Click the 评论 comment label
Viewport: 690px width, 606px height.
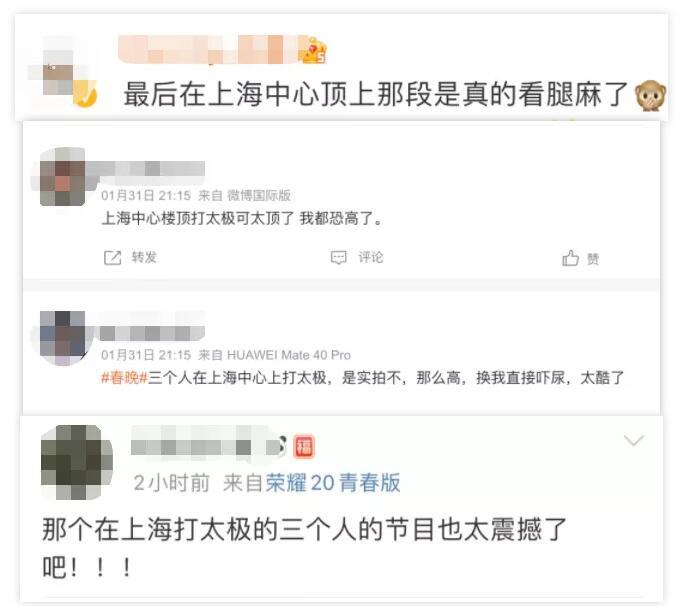coord(371,257)
